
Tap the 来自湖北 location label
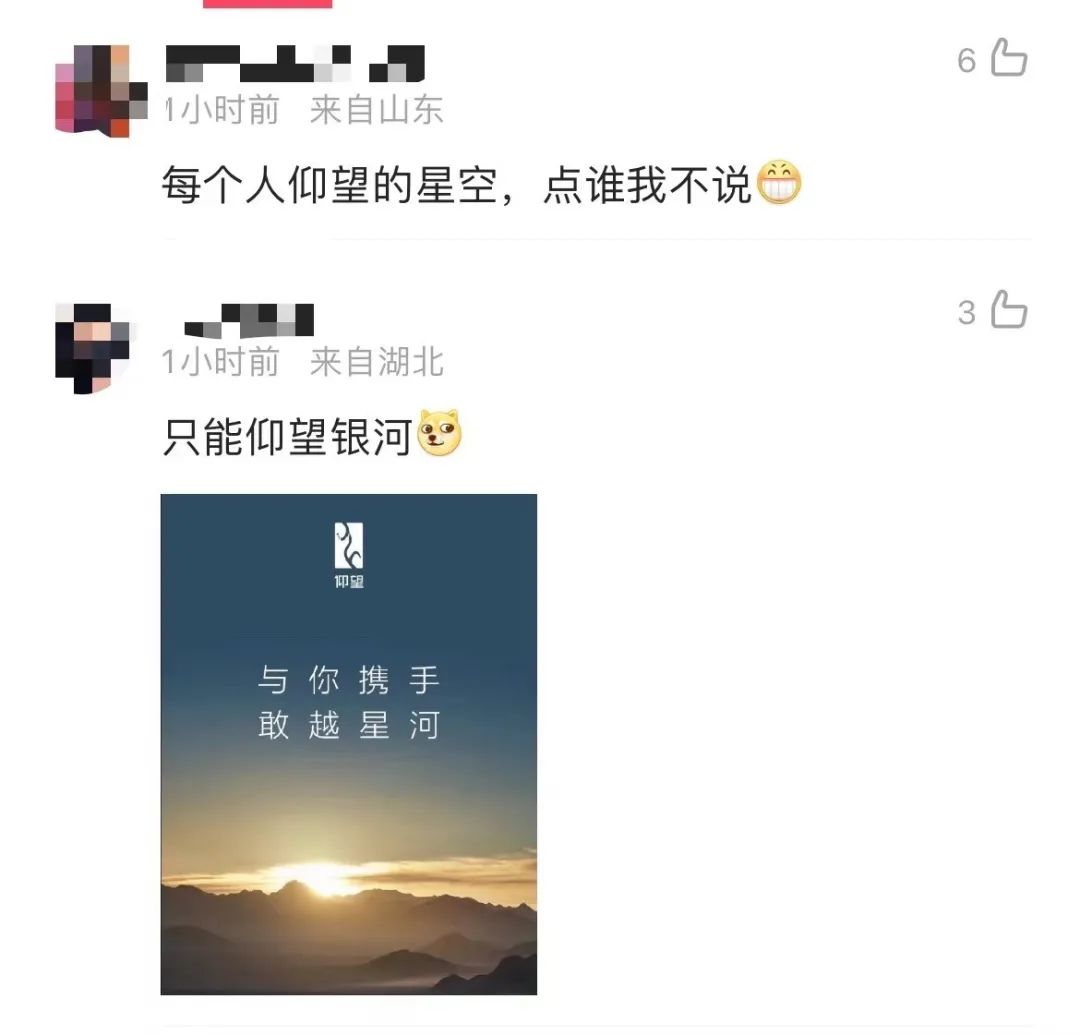[x=376, y=362]
